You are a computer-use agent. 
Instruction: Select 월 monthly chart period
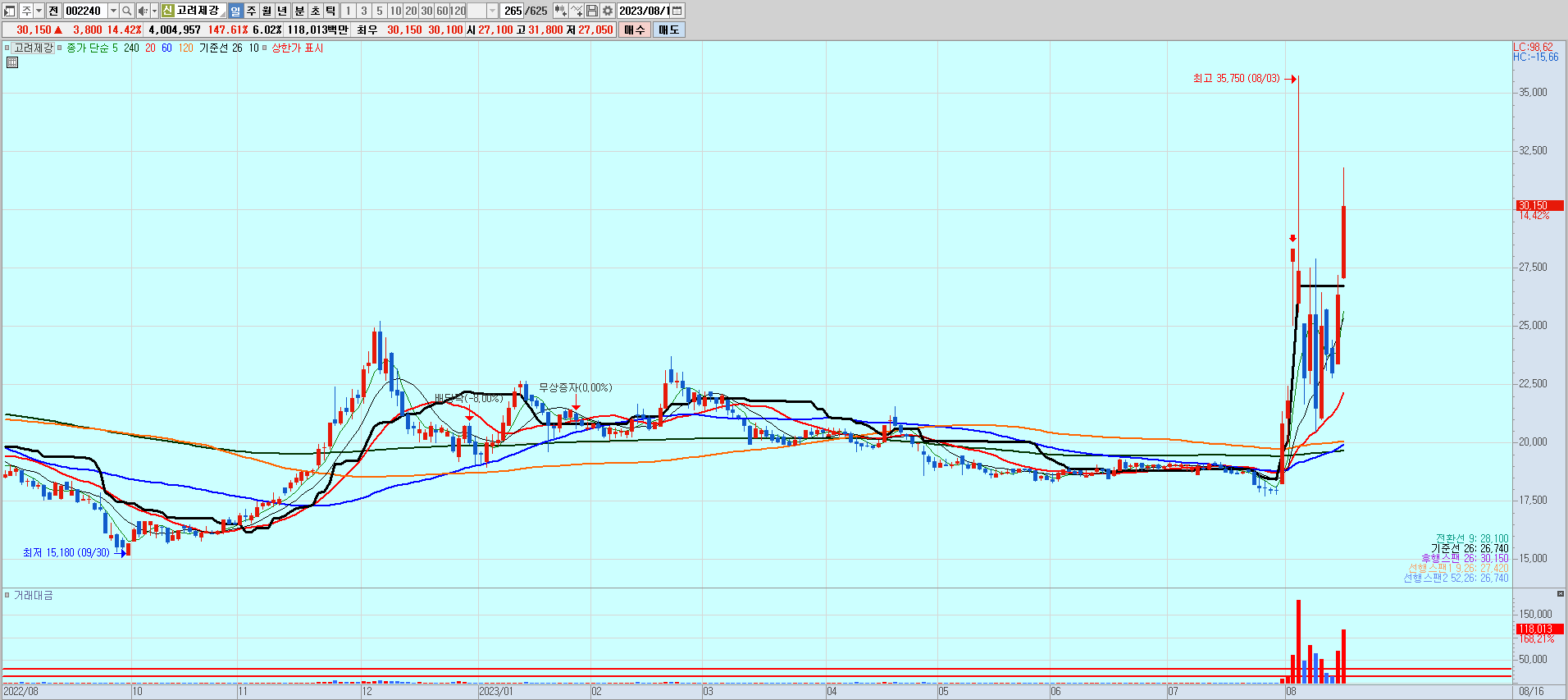coord(267,11)
